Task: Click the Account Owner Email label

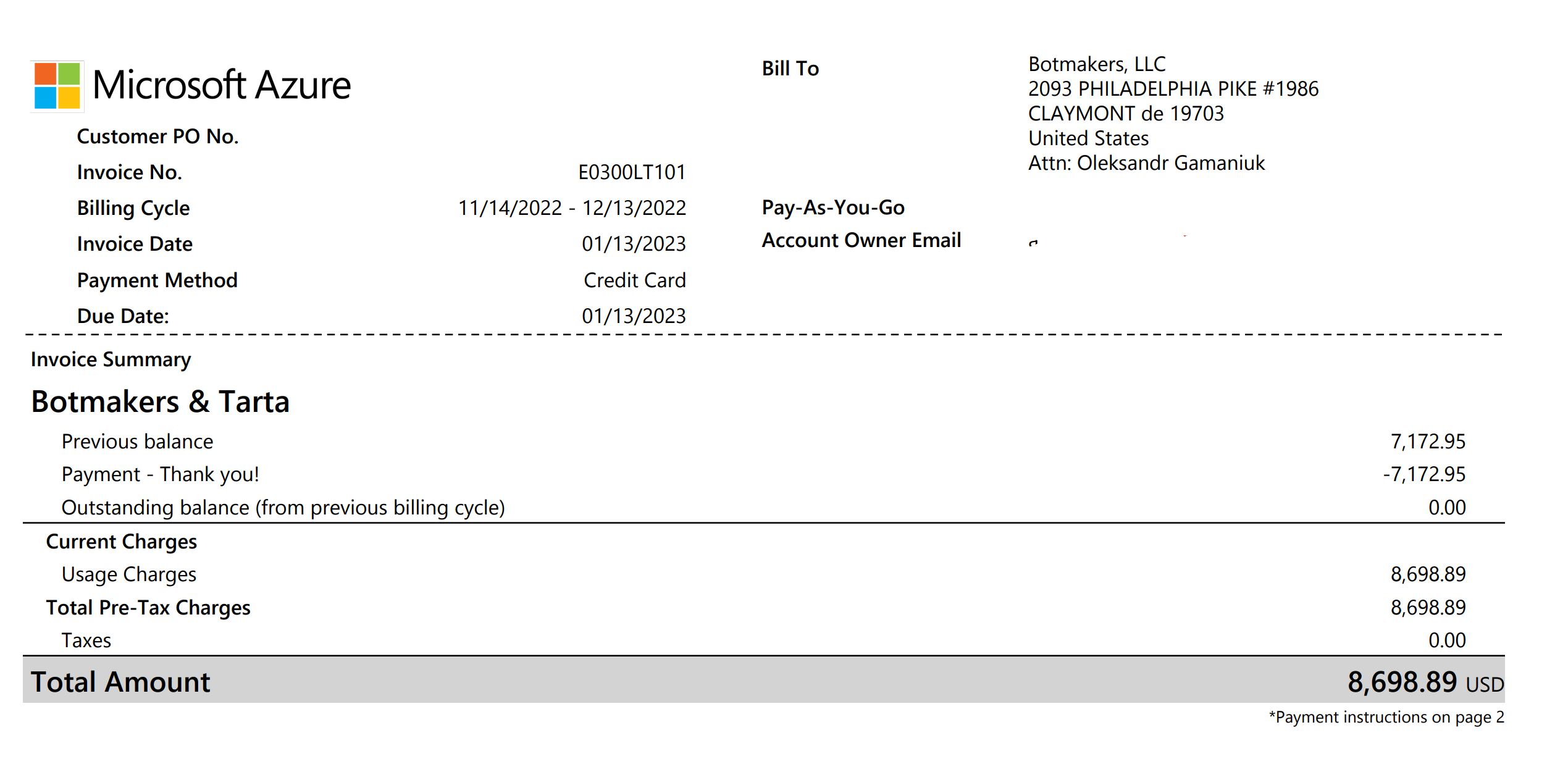Action: click(x=861, y=240)
